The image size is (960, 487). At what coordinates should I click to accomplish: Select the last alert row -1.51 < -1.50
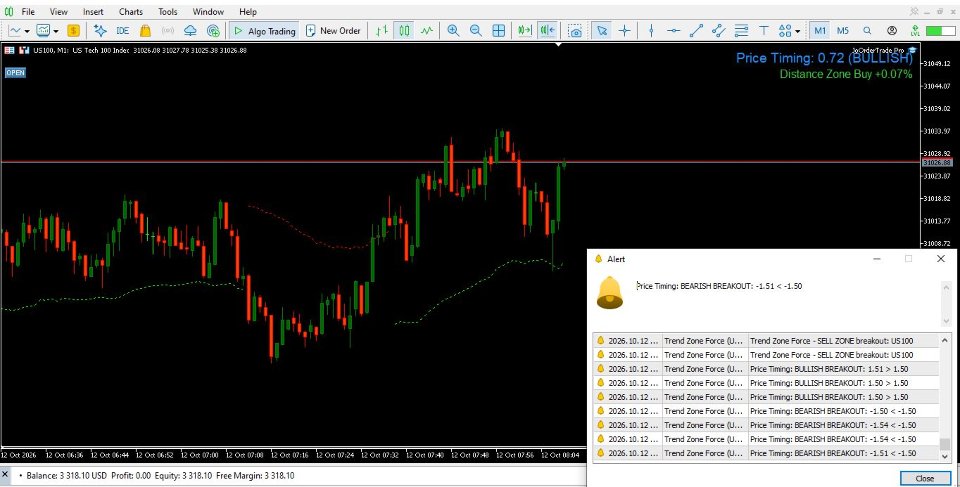pyautogui.click(x=767, y=453)
